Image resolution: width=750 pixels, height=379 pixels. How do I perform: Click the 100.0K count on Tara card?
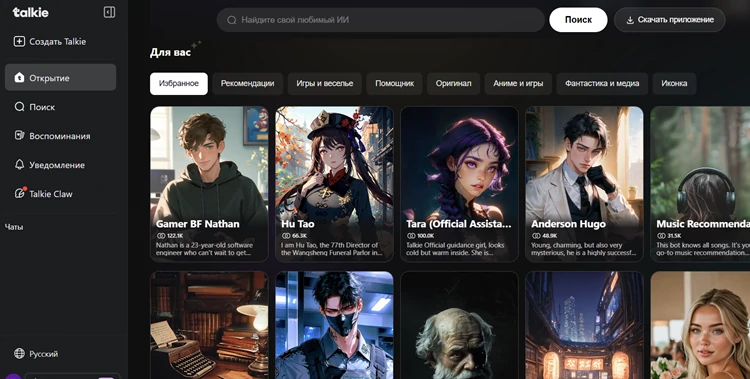click(426, 236)
